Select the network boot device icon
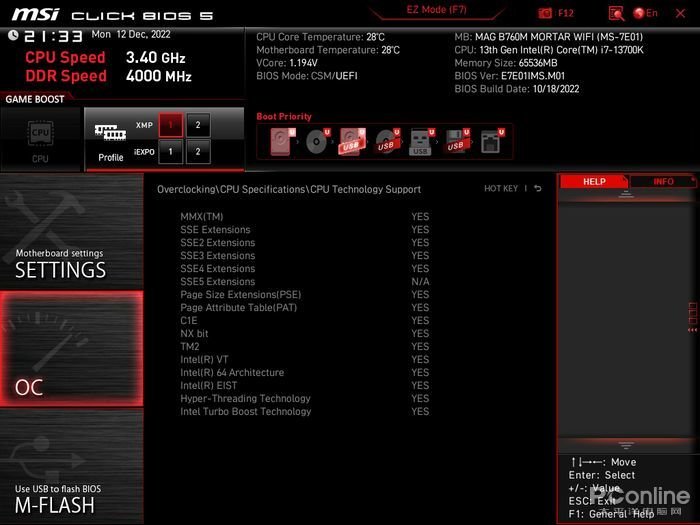 [x=492, y=142]
